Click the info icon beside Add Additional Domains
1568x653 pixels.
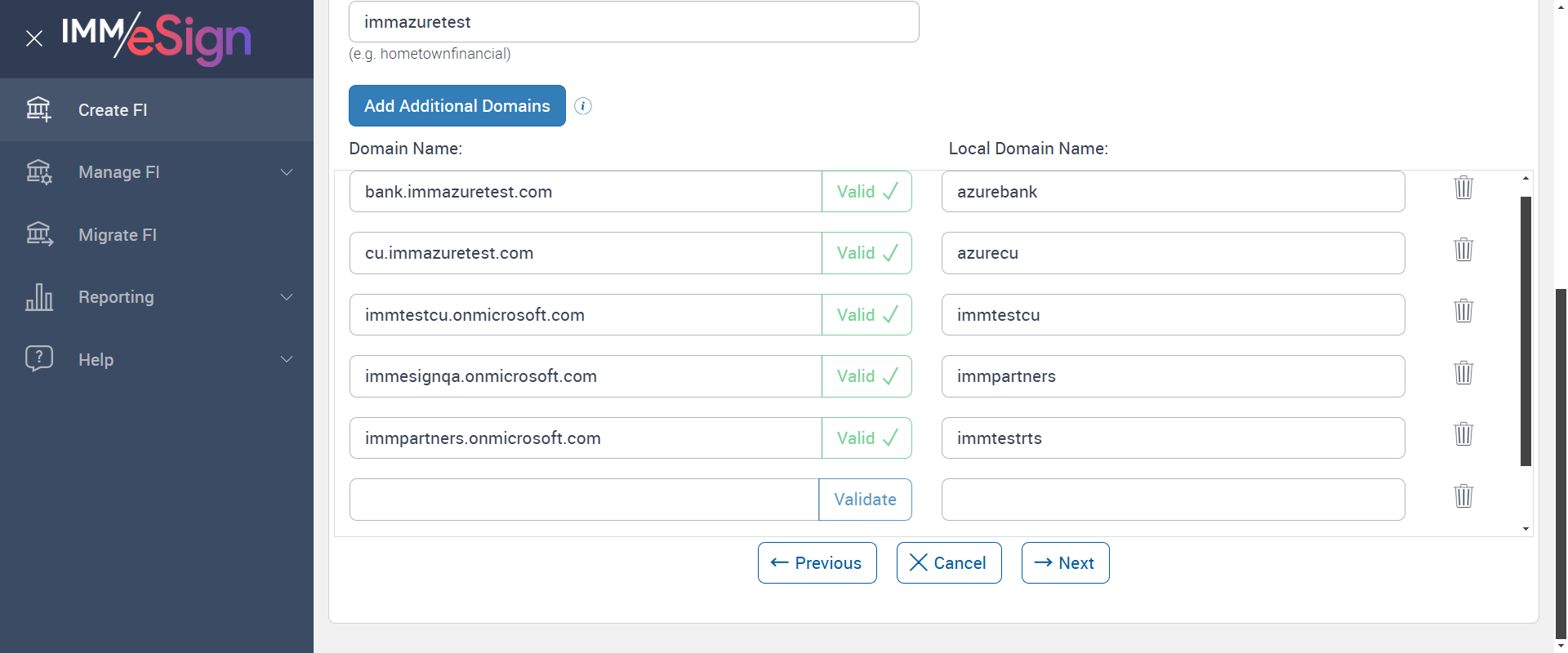pyautogui.click(x=582, y=106)
